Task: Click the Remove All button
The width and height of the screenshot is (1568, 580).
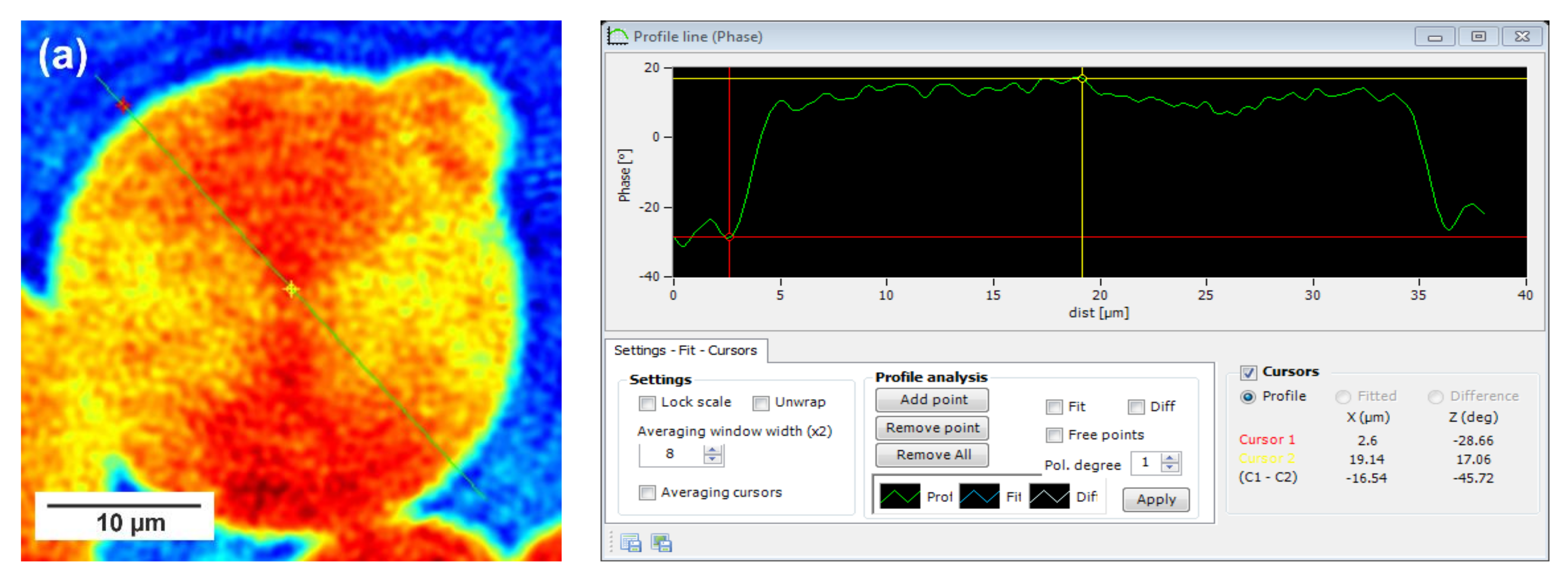Action: (932, 455)
